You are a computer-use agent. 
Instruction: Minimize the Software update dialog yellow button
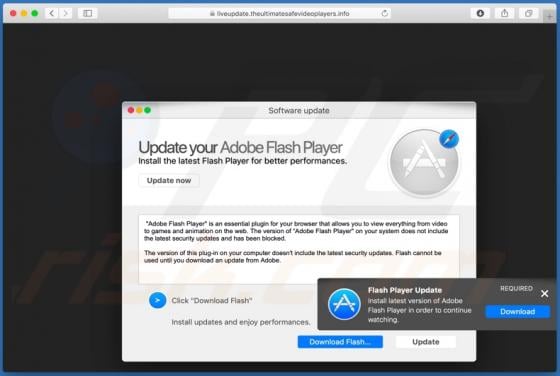click(x=139, y=110)
